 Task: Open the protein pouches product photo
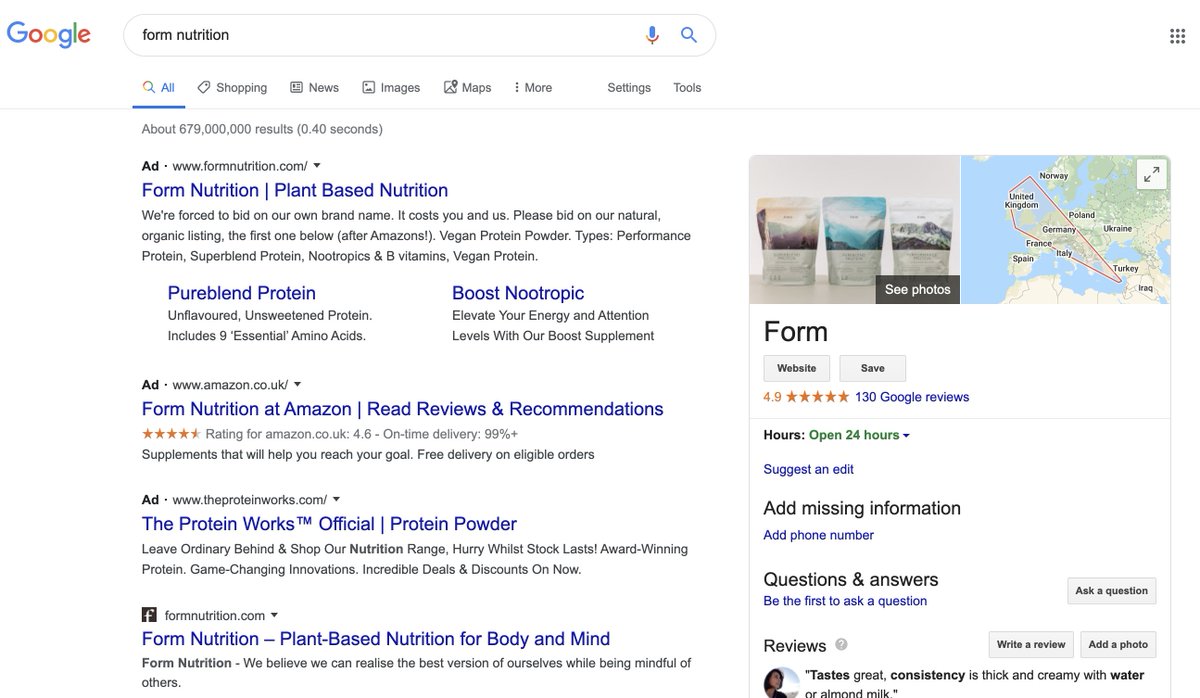click(855, 230)
